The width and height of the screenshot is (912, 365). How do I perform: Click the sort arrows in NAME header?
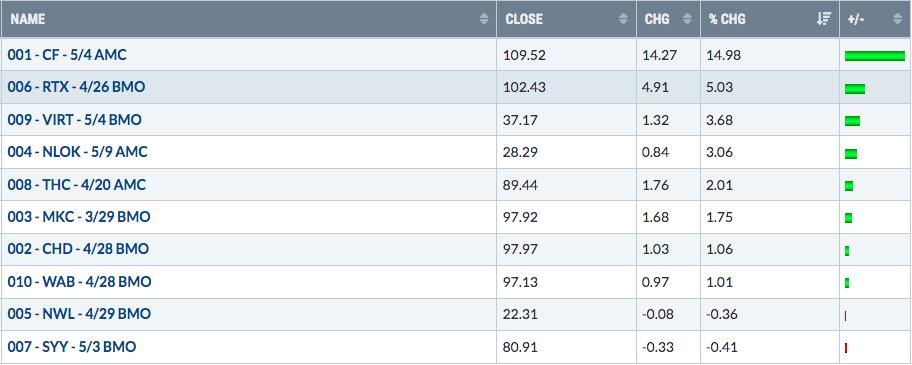click(x=484, y=19)
